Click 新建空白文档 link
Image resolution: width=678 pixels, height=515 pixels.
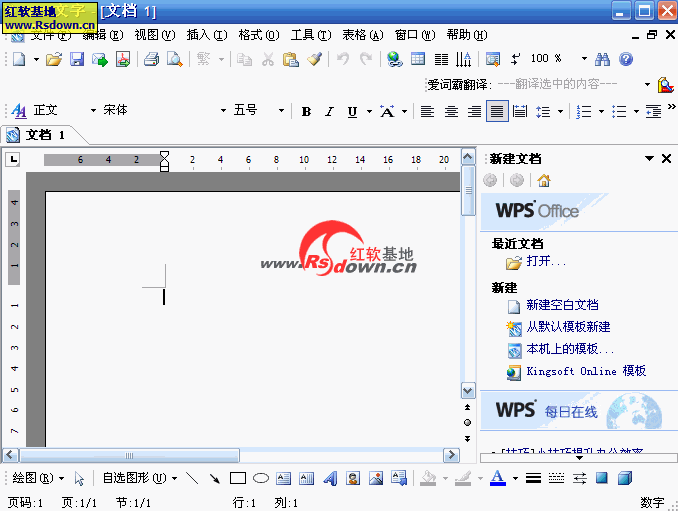tap(562, 305)
